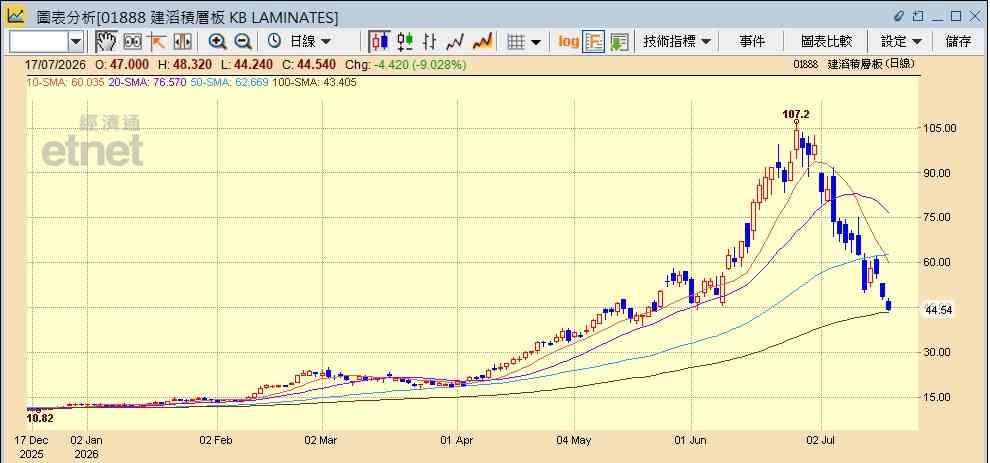
Task: Select the red-blue candlestick chart type
Action: pyautogui.click(x=379, y=42)
